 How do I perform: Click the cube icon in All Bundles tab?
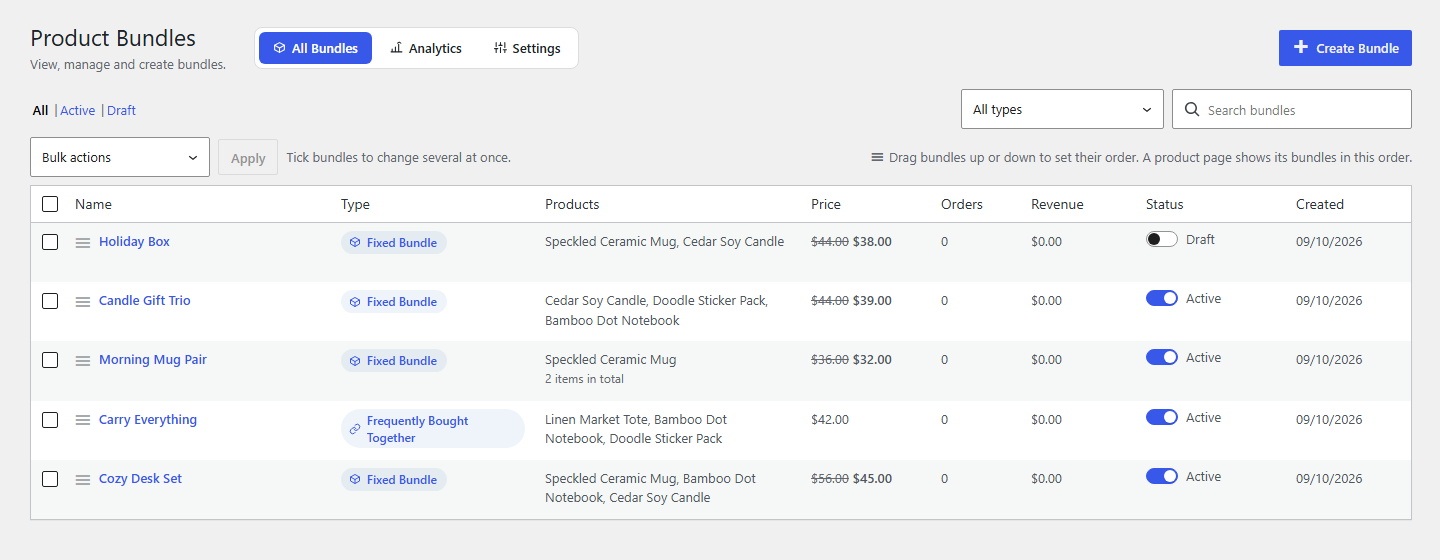click(279, 48)
